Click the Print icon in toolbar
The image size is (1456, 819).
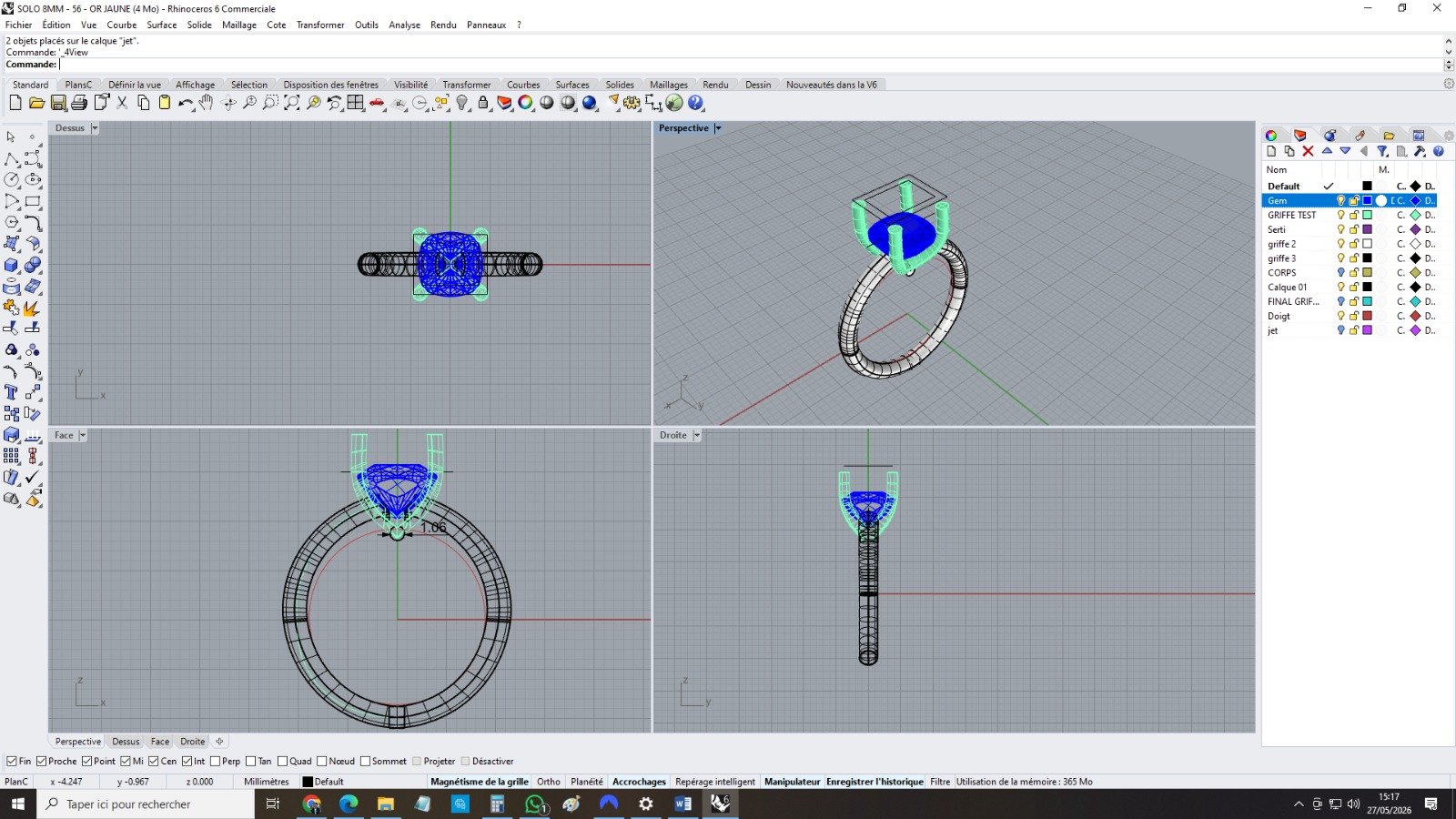pyautogui.click(x=79, y=103)
